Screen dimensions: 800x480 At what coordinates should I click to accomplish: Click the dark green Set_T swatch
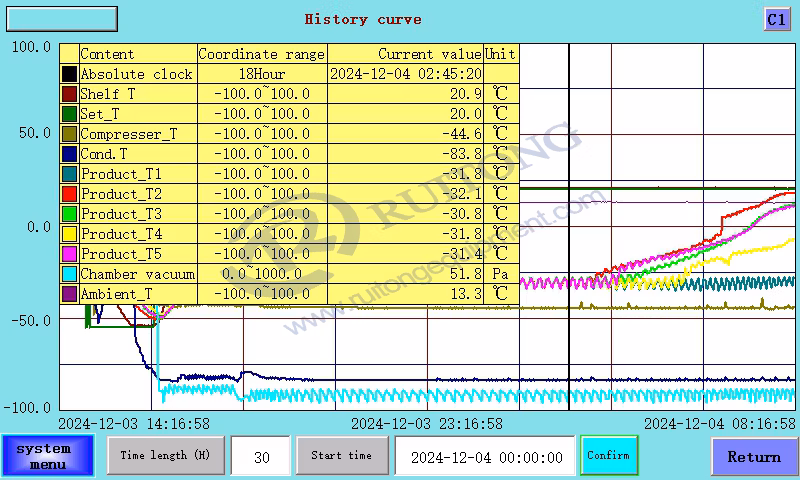tap(69, 114)
